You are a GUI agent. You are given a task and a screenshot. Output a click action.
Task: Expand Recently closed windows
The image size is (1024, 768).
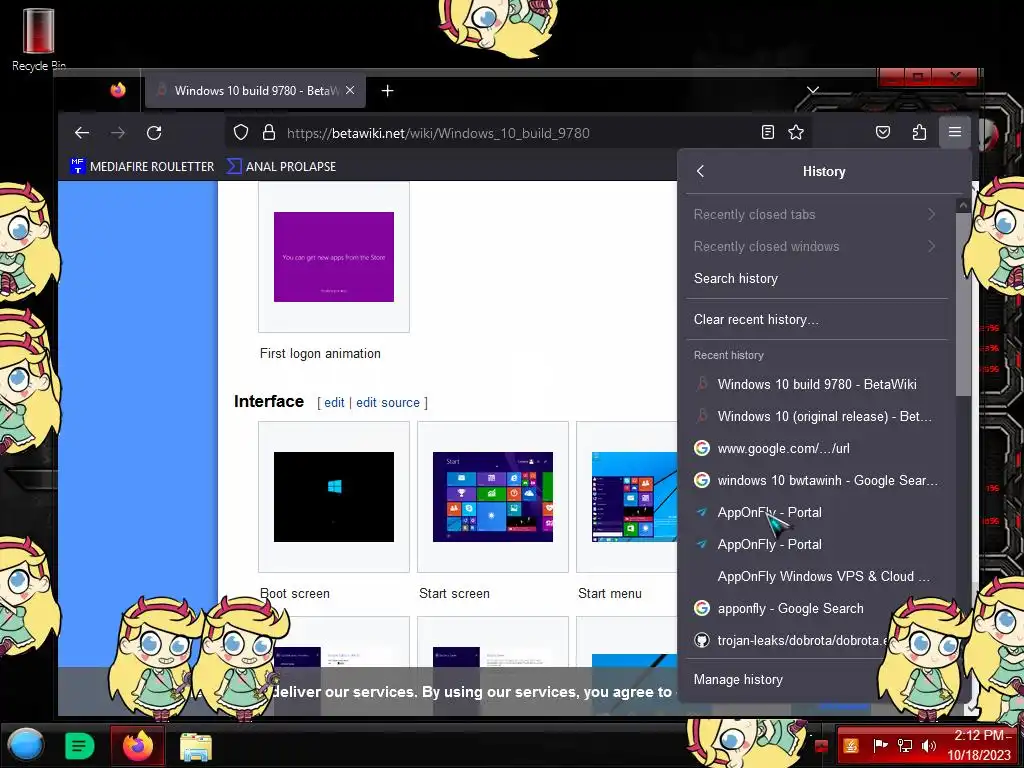pyautogui.click(x=816, y=246)
